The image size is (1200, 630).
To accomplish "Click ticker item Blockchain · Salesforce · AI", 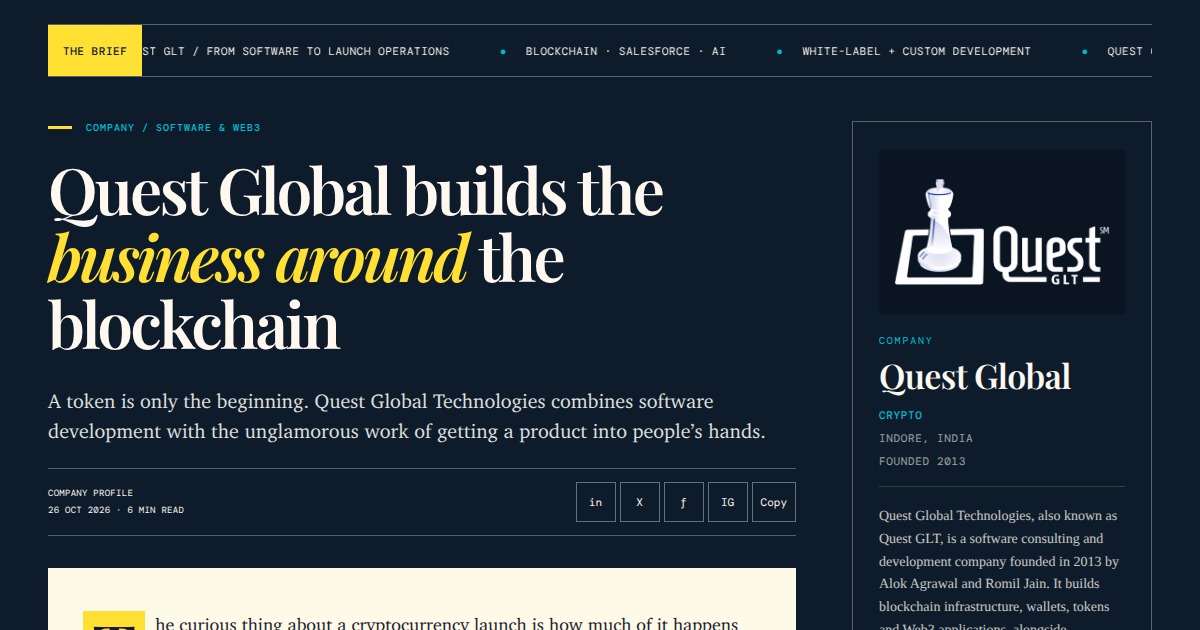I will 626,51.
